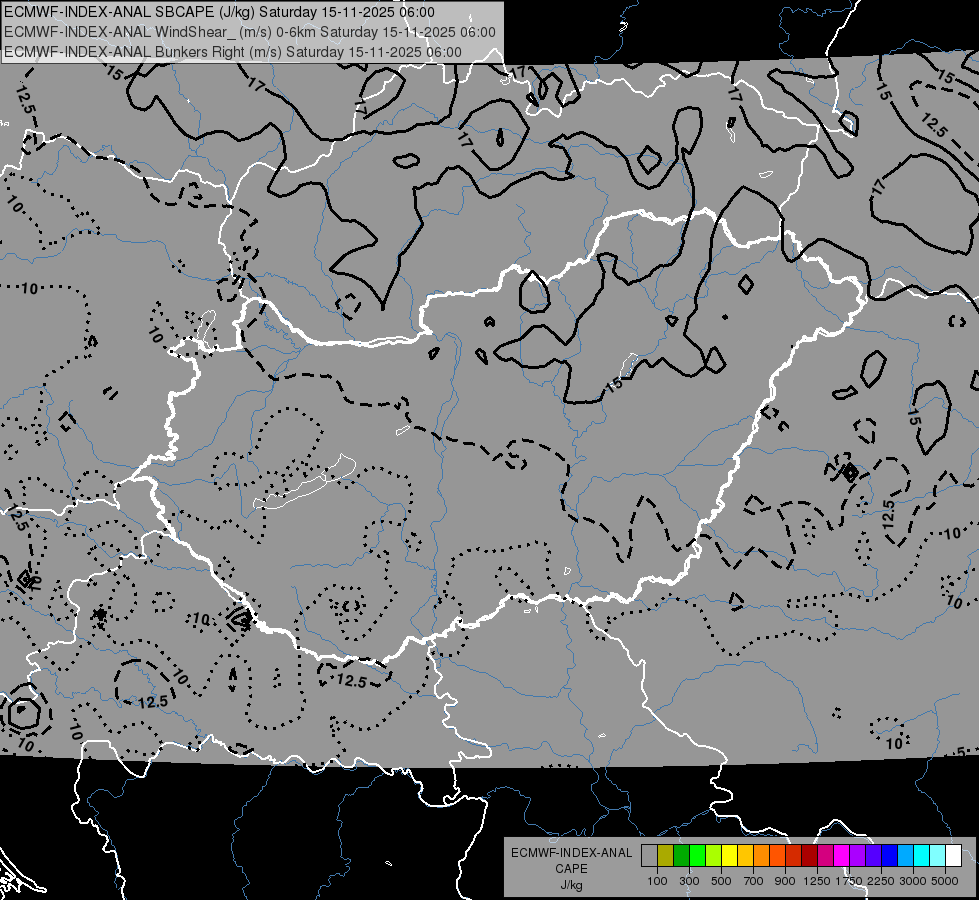Image resolution: width=979 pixels, height=900 pixels.
Task: Pick the cyan swatch after 3000
Action: point(922,856)
